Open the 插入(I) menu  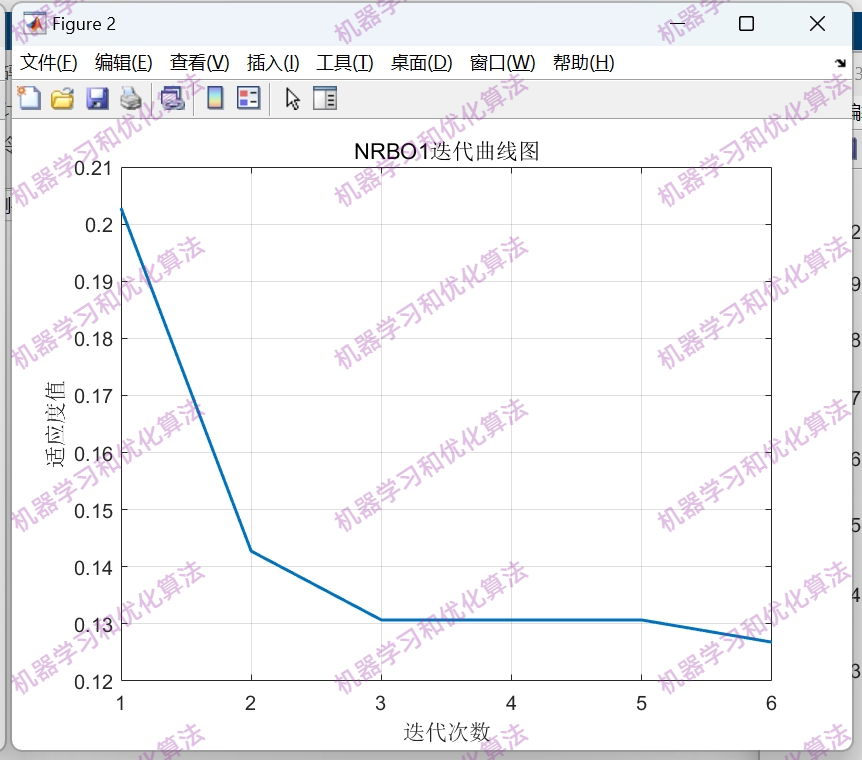273,63
